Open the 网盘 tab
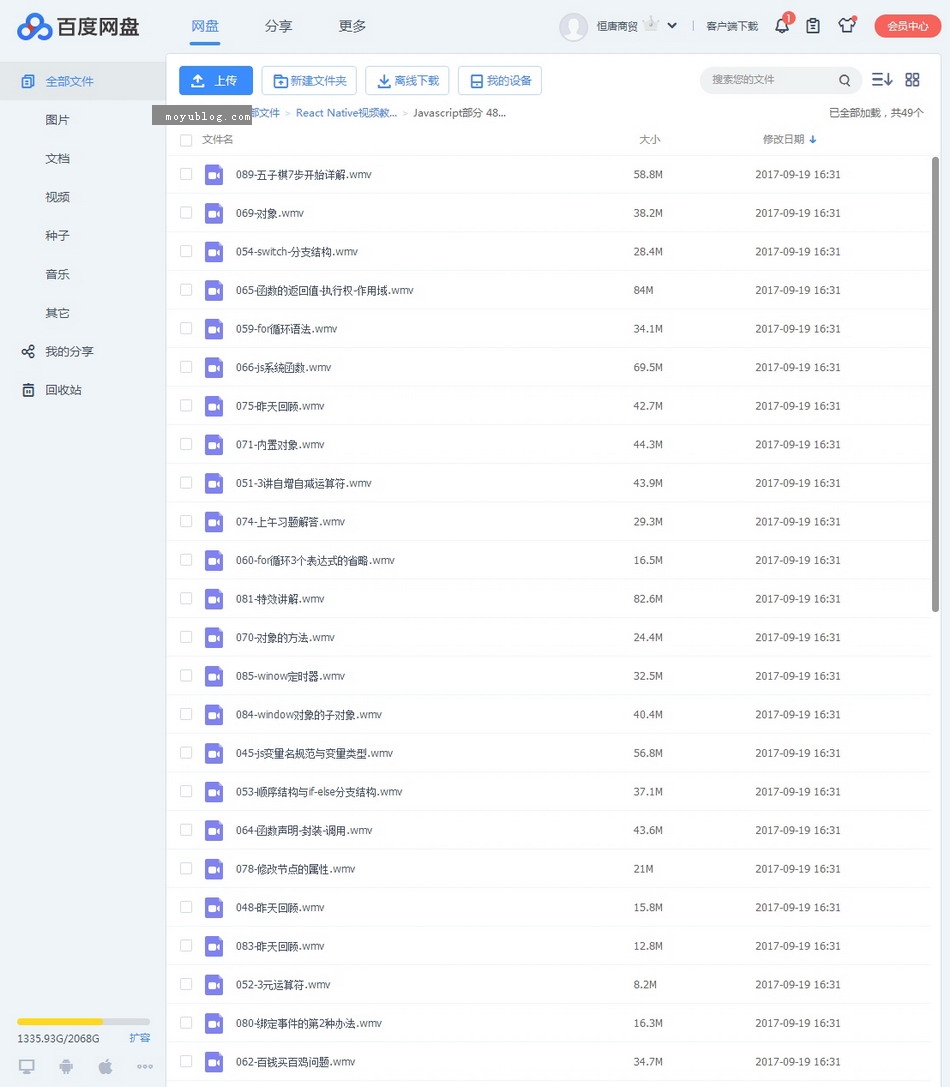Image resolution: width=950 pixels, height=1087 pixels. click(x=205, y=26)
